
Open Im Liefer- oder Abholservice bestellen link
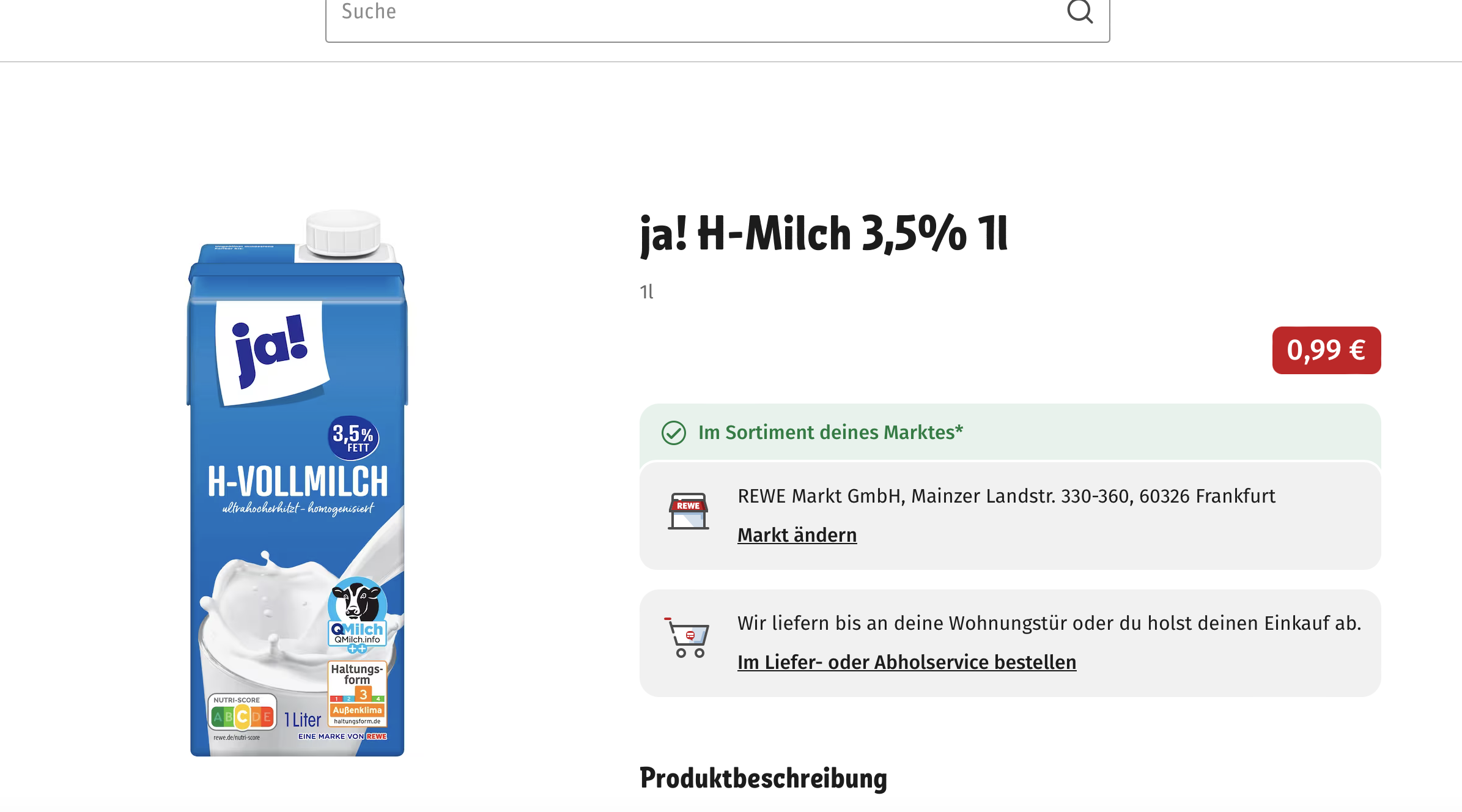click(x=907, y=662)
